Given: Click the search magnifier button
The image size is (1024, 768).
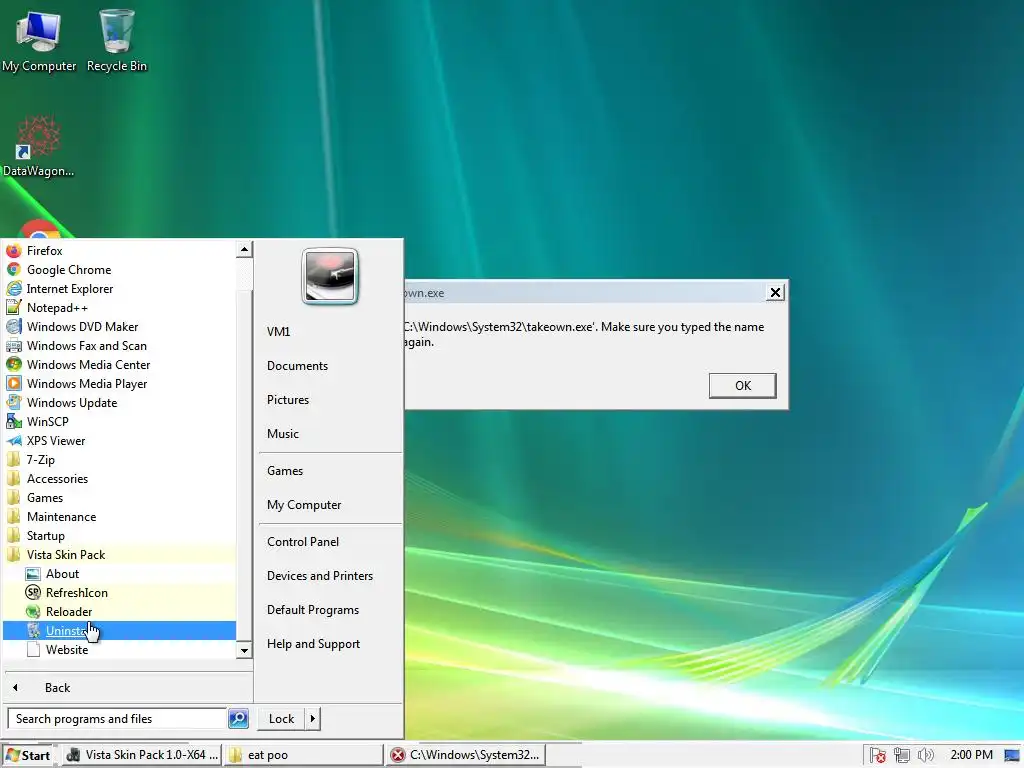Looking at the screenshot, I should point(238,718).
